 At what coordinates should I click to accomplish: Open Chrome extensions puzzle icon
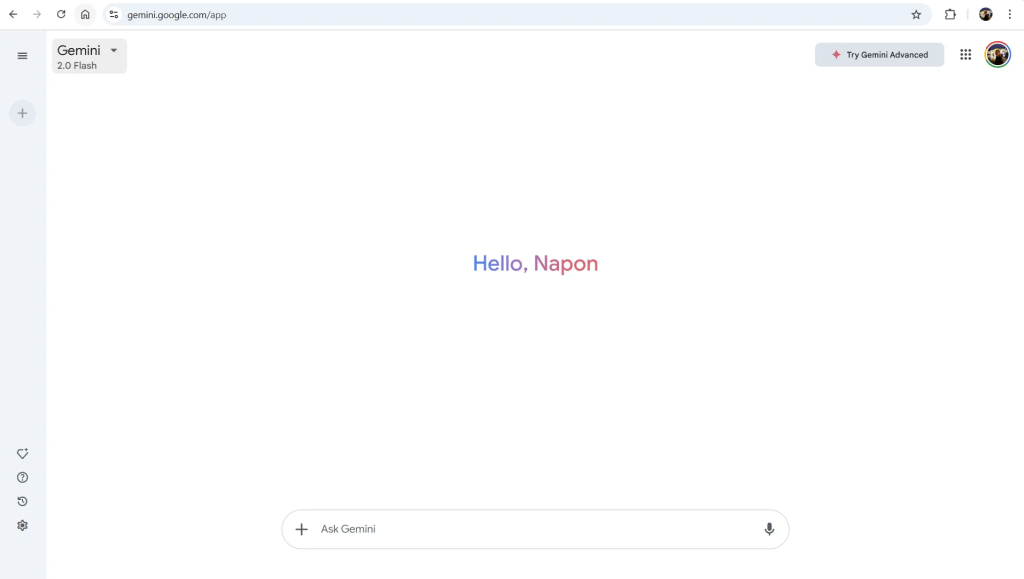tap(950, 14)
